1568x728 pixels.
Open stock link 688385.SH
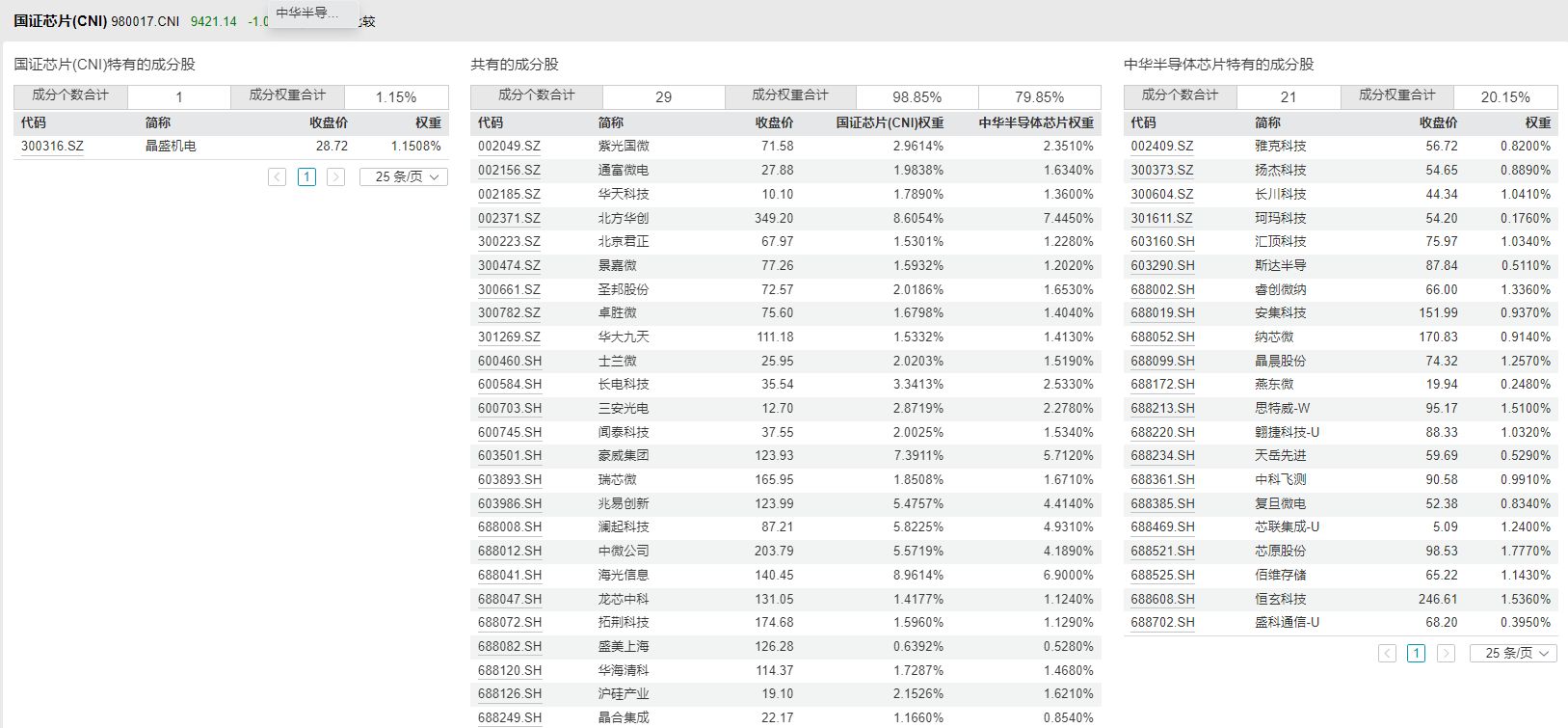coord(1163,504)
